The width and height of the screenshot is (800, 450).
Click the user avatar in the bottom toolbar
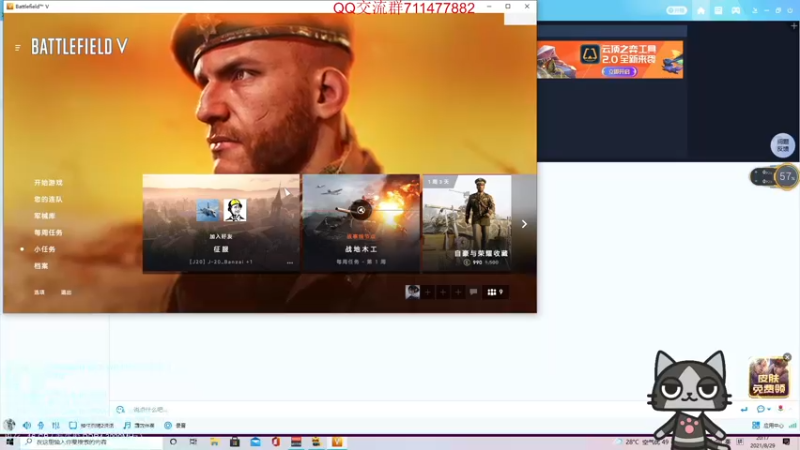click(9, 425)
